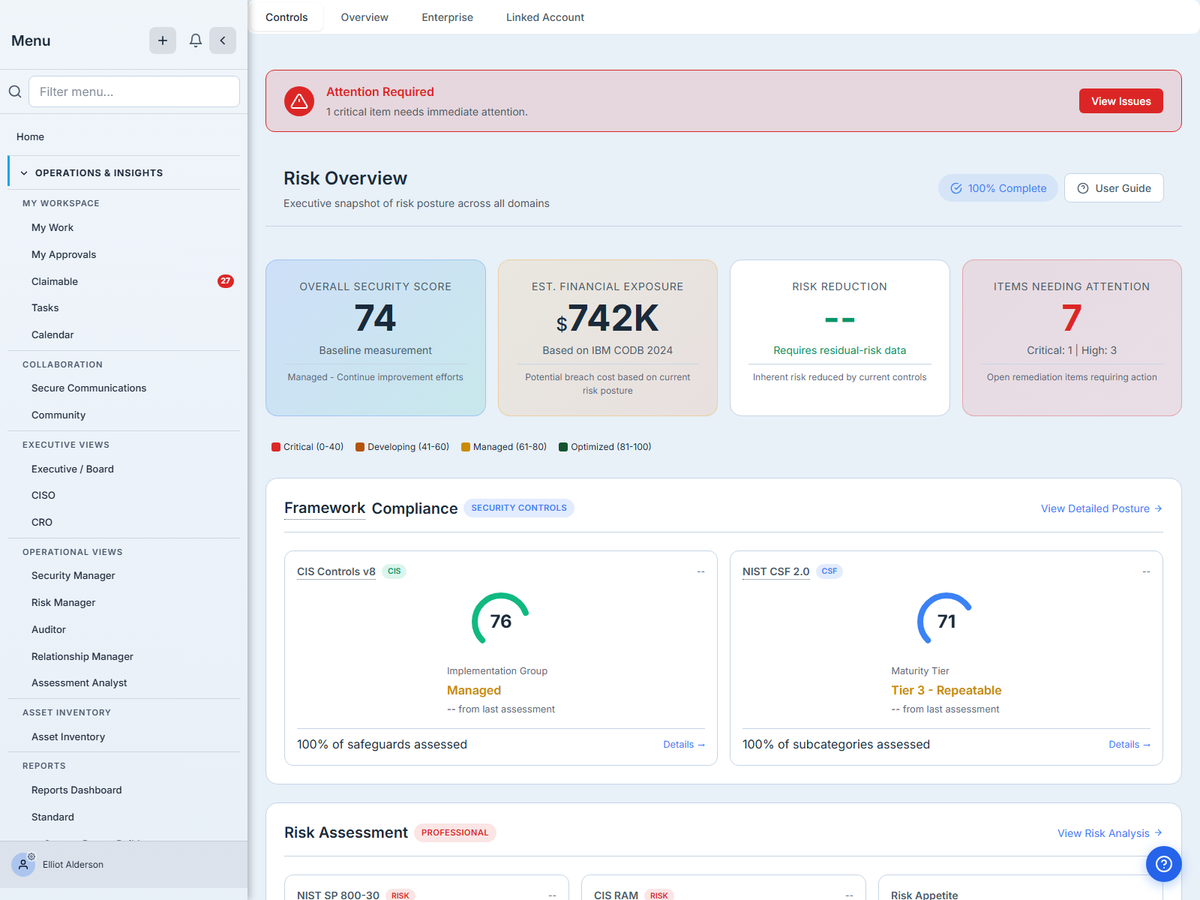Click the Risk Appetite card title
1200x900 pixels.
click(x=924, y=895)
